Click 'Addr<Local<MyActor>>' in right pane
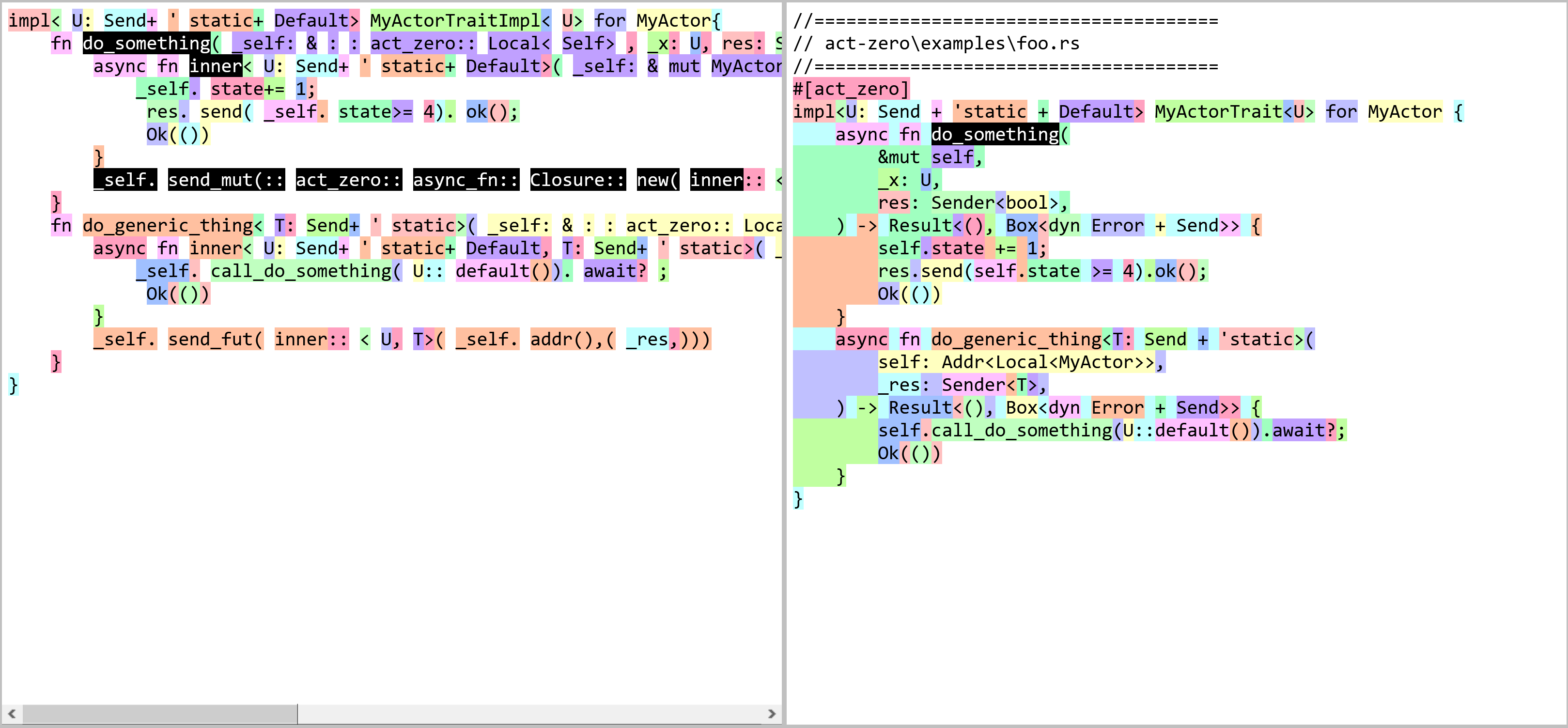The height and width of the screenshot is (728, 1568). click(x=1048, y=362)
